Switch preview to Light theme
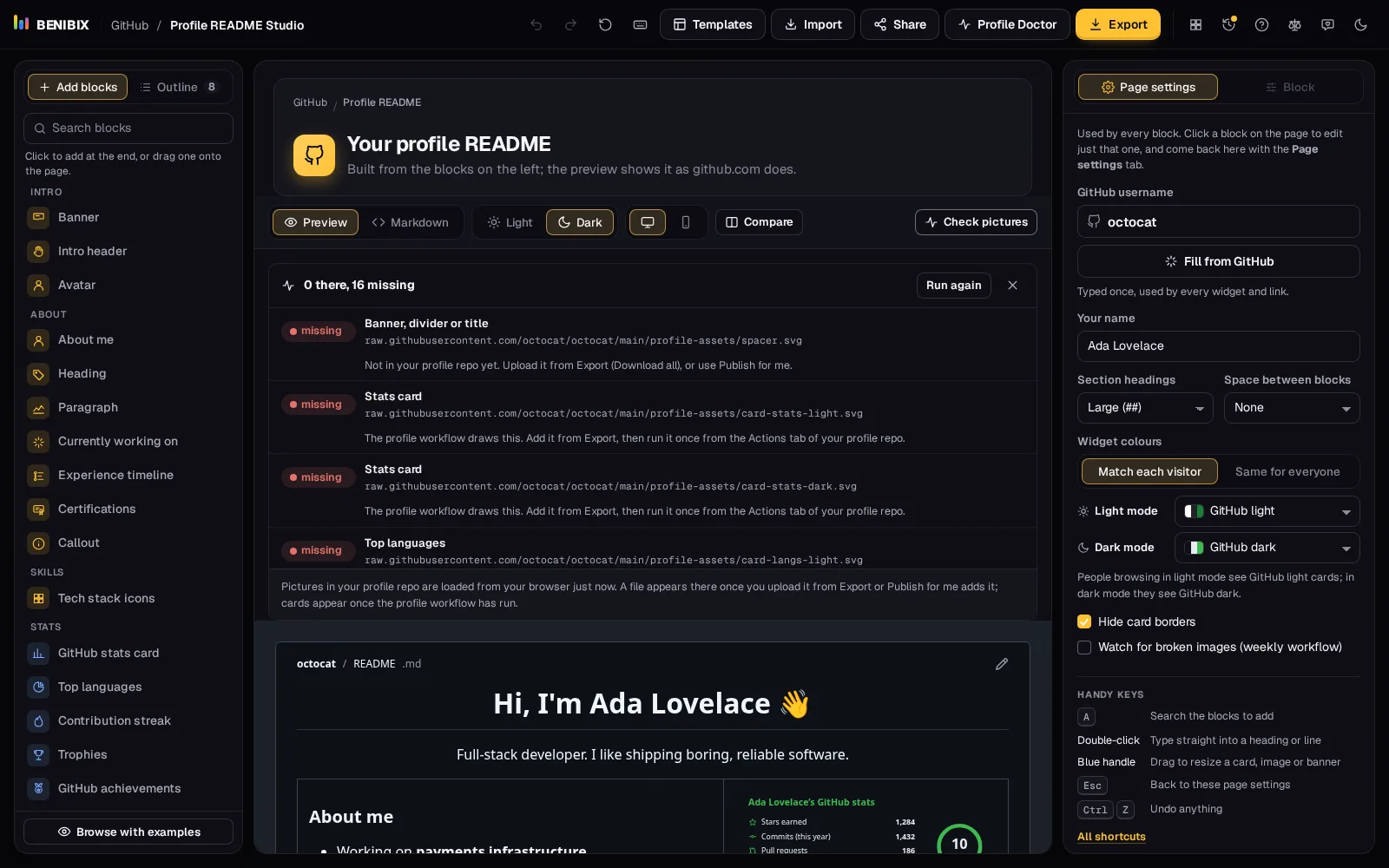 click(510, 222)
